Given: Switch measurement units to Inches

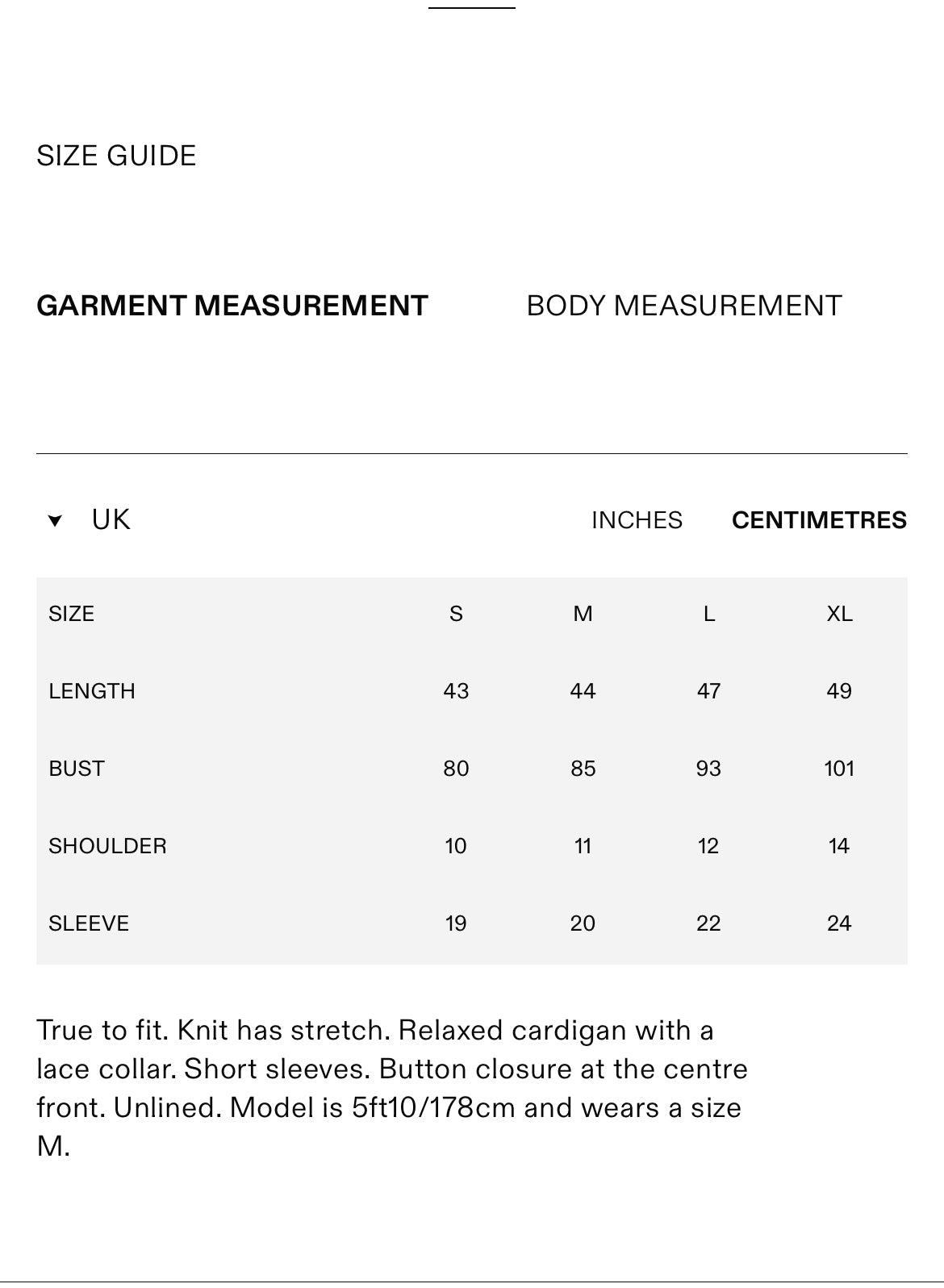Looking at the screenshot, I should tap(637, 520).
